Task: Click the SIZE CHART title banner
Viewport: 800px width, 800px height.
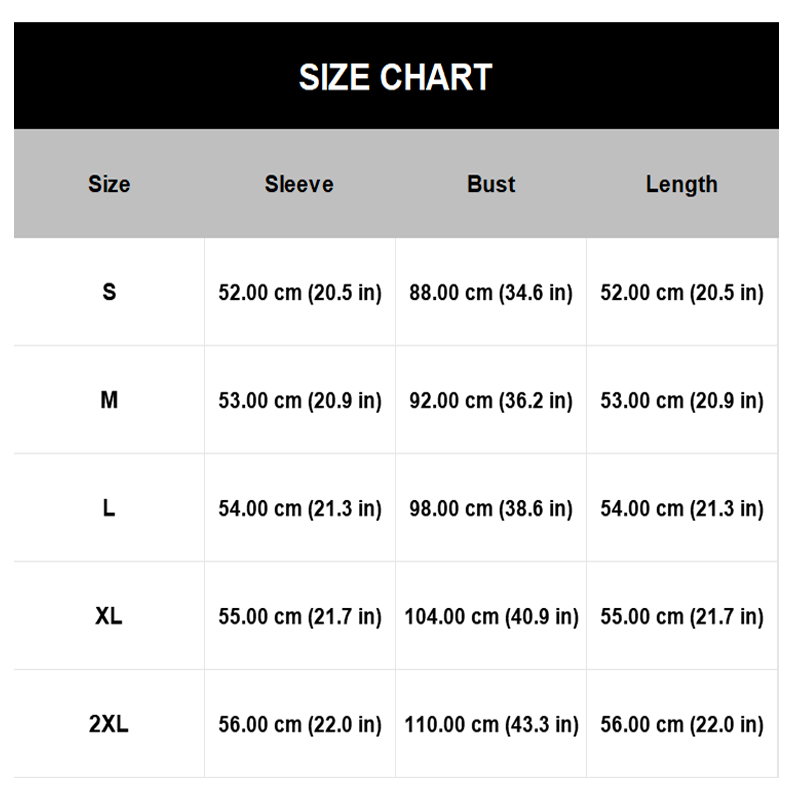Action: [396, 77]
